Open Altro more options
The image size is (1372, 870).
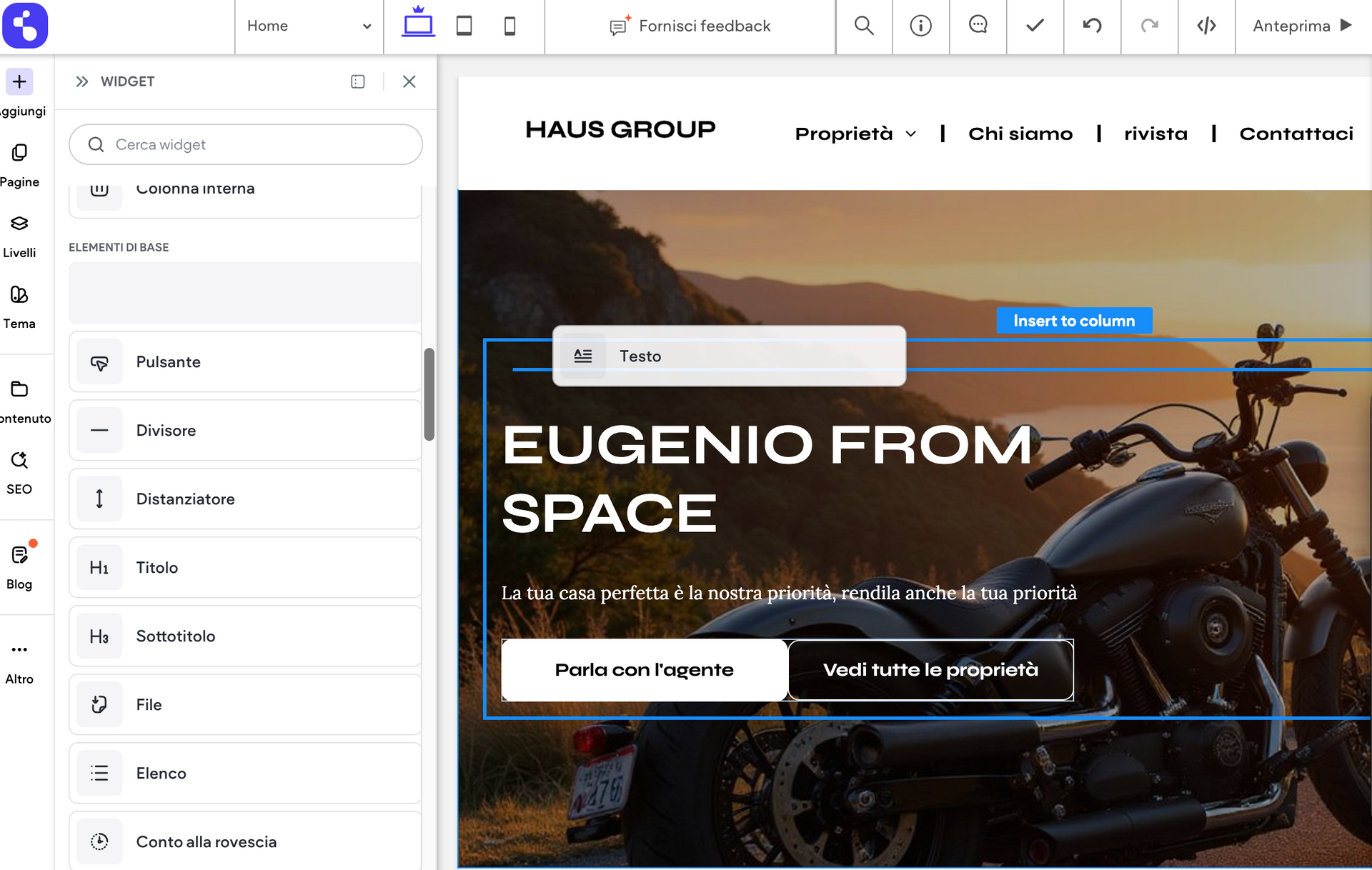(19, 662)
